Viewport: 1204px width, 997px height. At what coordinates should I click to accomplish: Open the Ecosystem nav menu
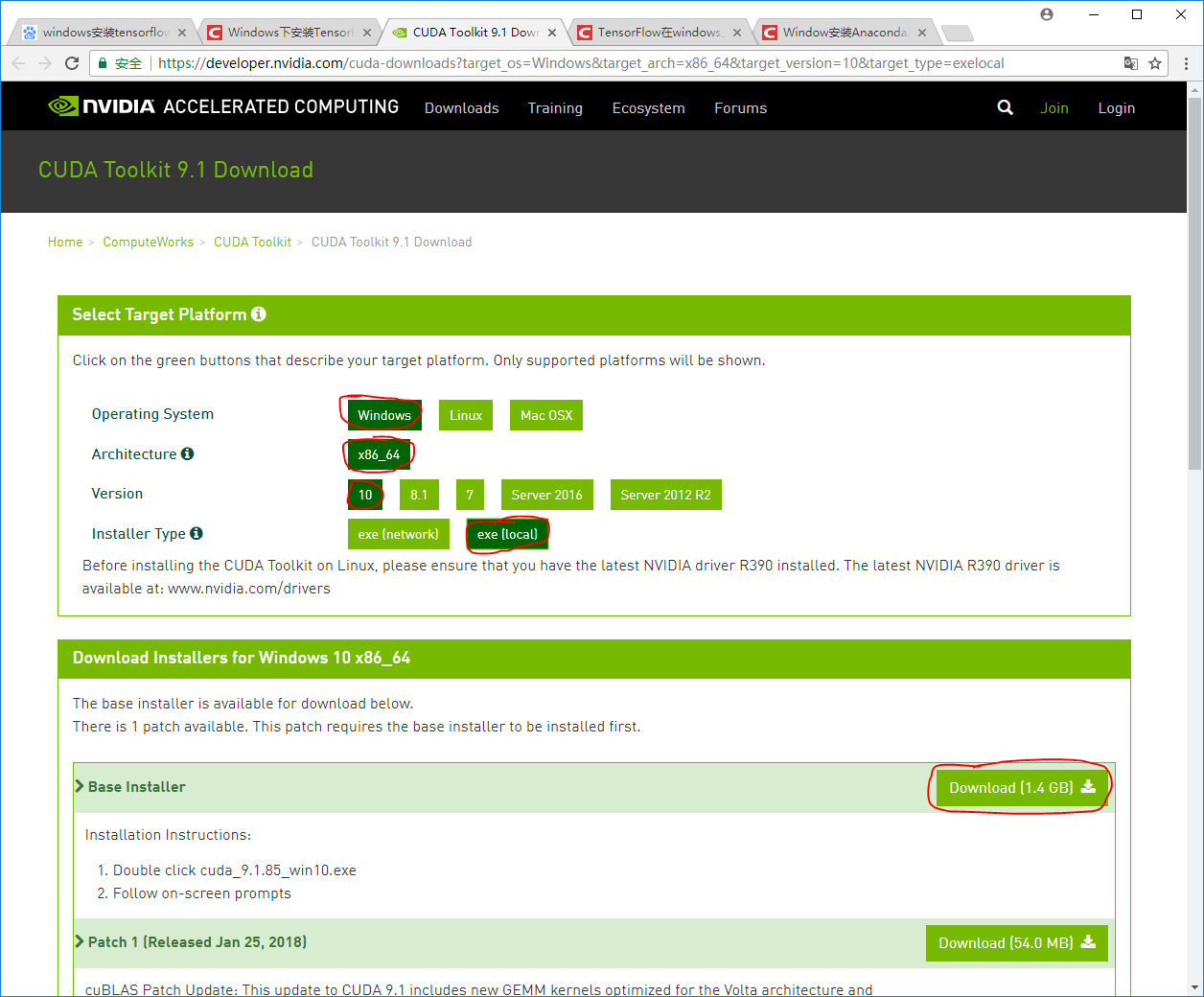649,108
